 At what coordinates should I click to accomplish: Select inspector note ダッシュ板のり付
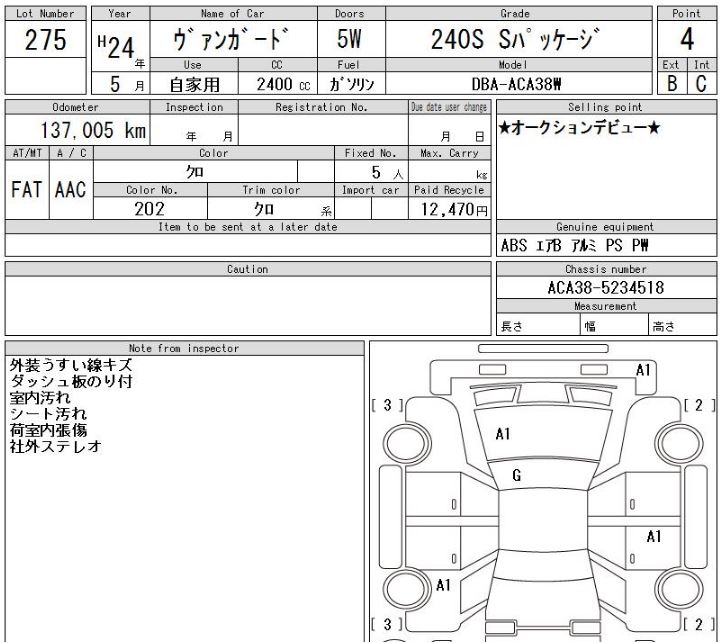click(x=71, y=381)
